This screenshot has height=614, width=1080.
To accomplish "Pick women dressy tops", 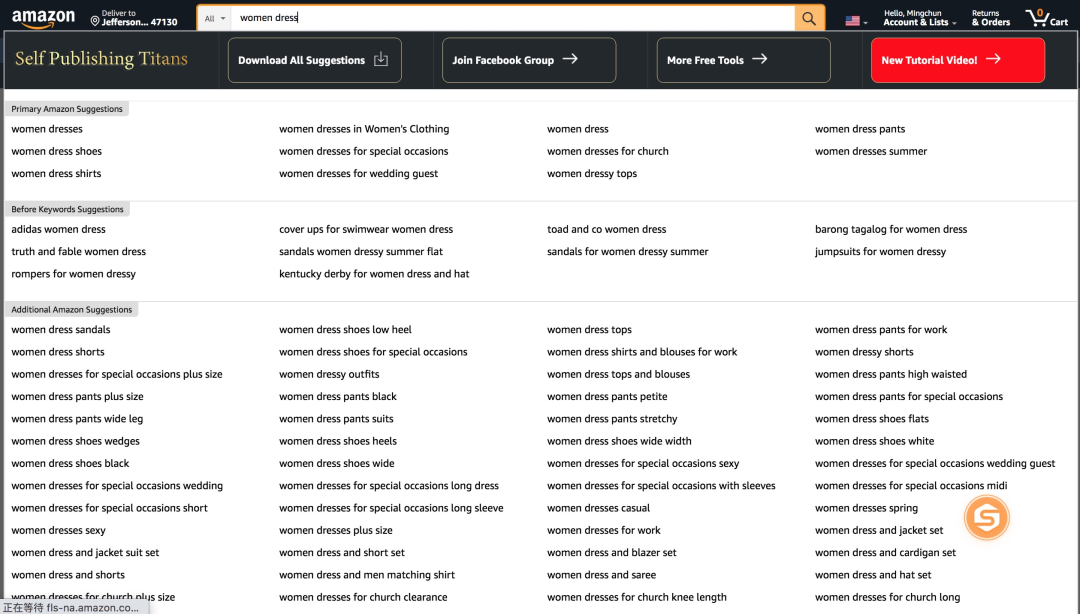I will click(x=592, y=174).
